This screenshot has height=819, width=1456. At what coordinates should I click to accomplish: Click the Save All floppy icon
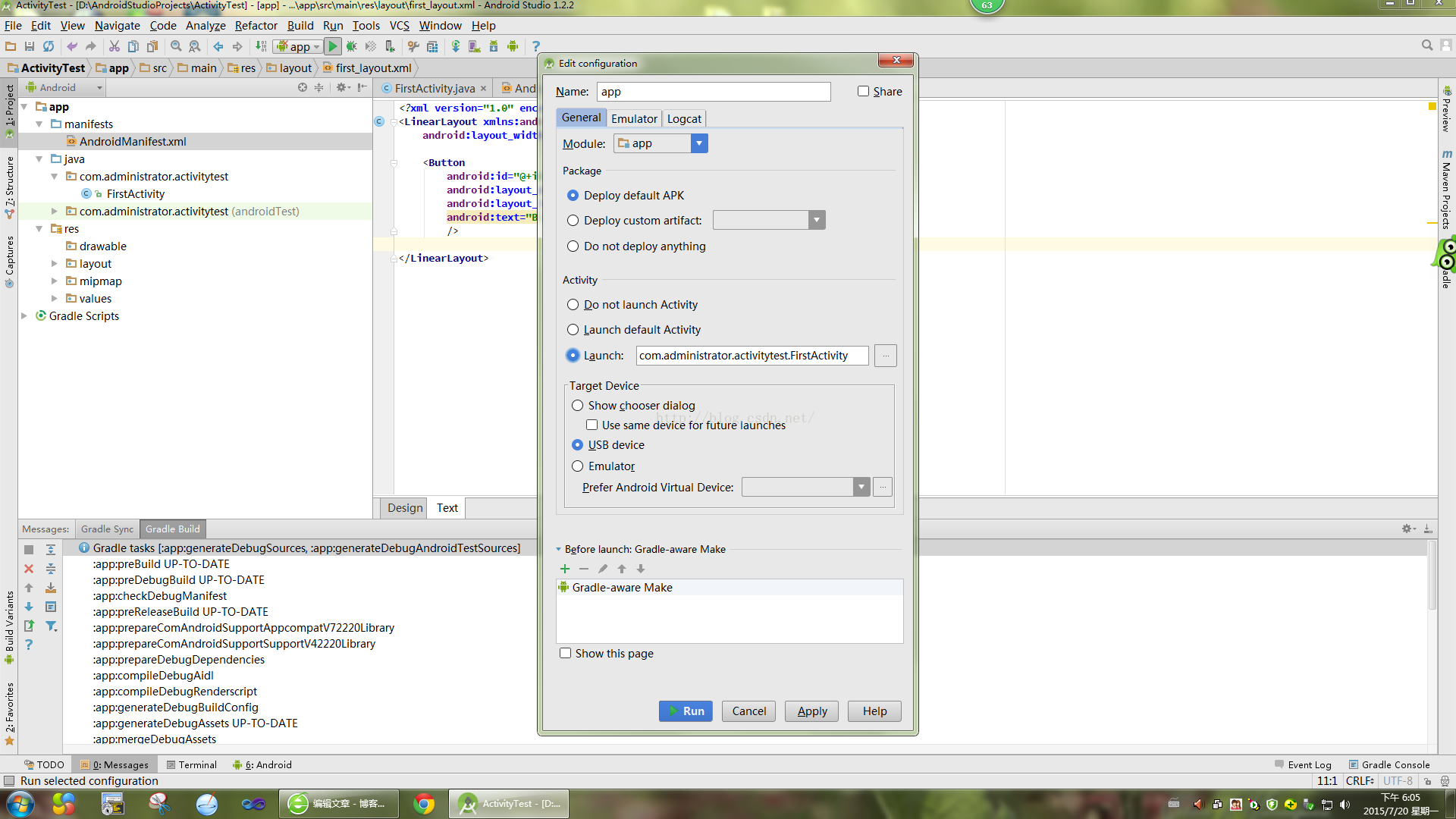[30, 46]
